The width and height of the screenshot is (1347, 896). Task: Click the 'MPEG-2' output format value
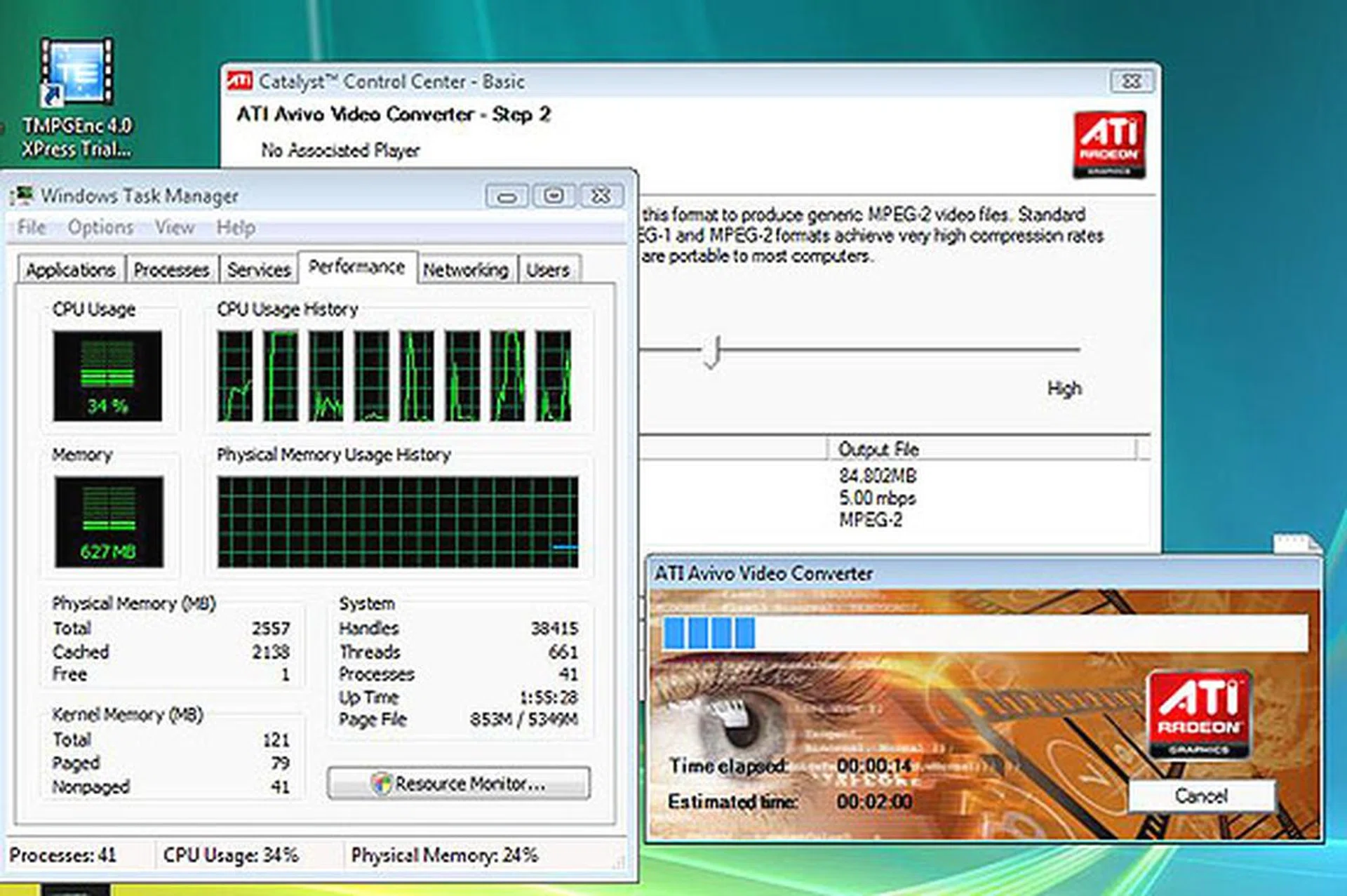pos(871,520)
